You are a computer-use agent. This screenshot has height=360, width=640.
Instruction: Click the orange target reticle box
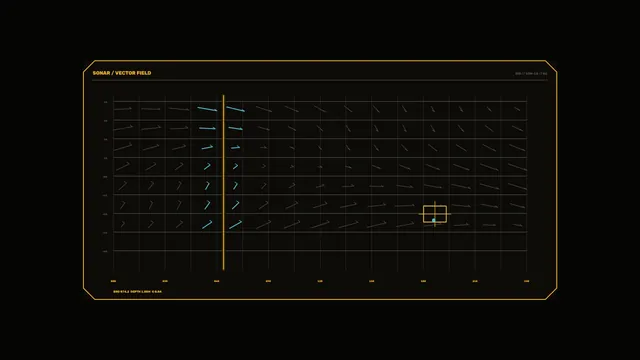pyautogui.click(x=435, y=214)
